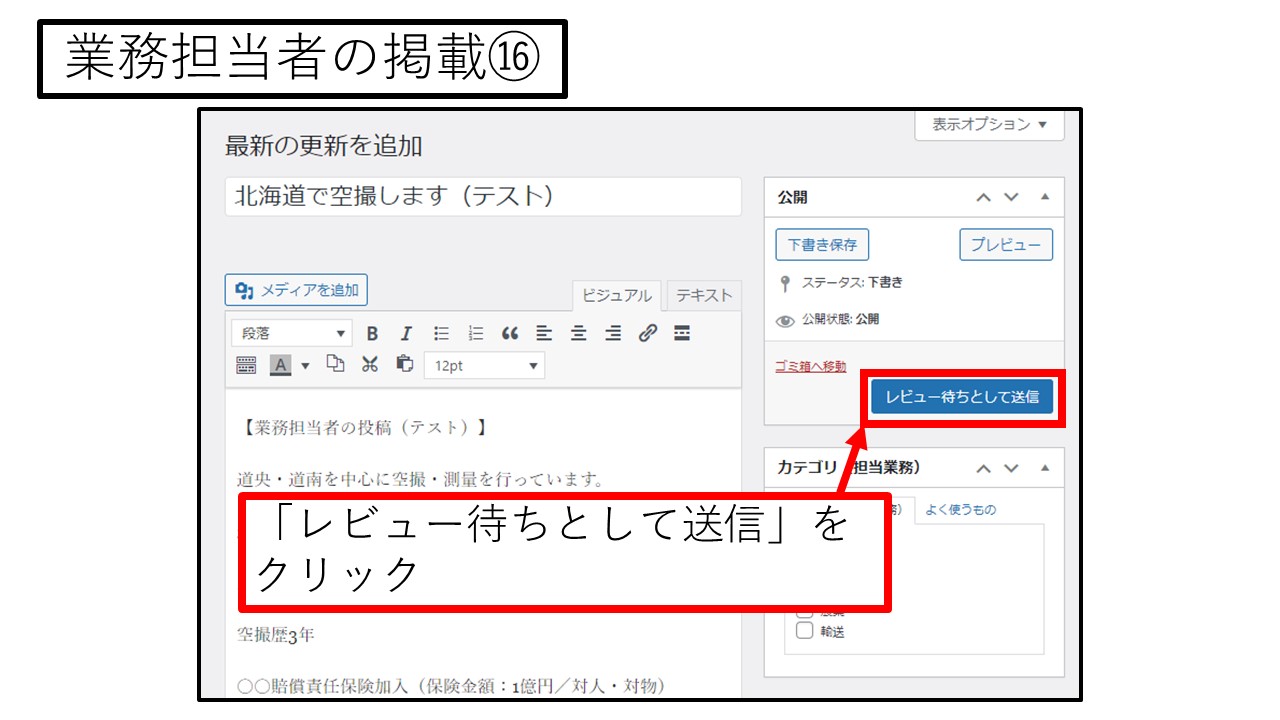Click 下書き保存 button
This screenshot has width=1280, height=720.
pyautogui.click(x=823, y=244)
